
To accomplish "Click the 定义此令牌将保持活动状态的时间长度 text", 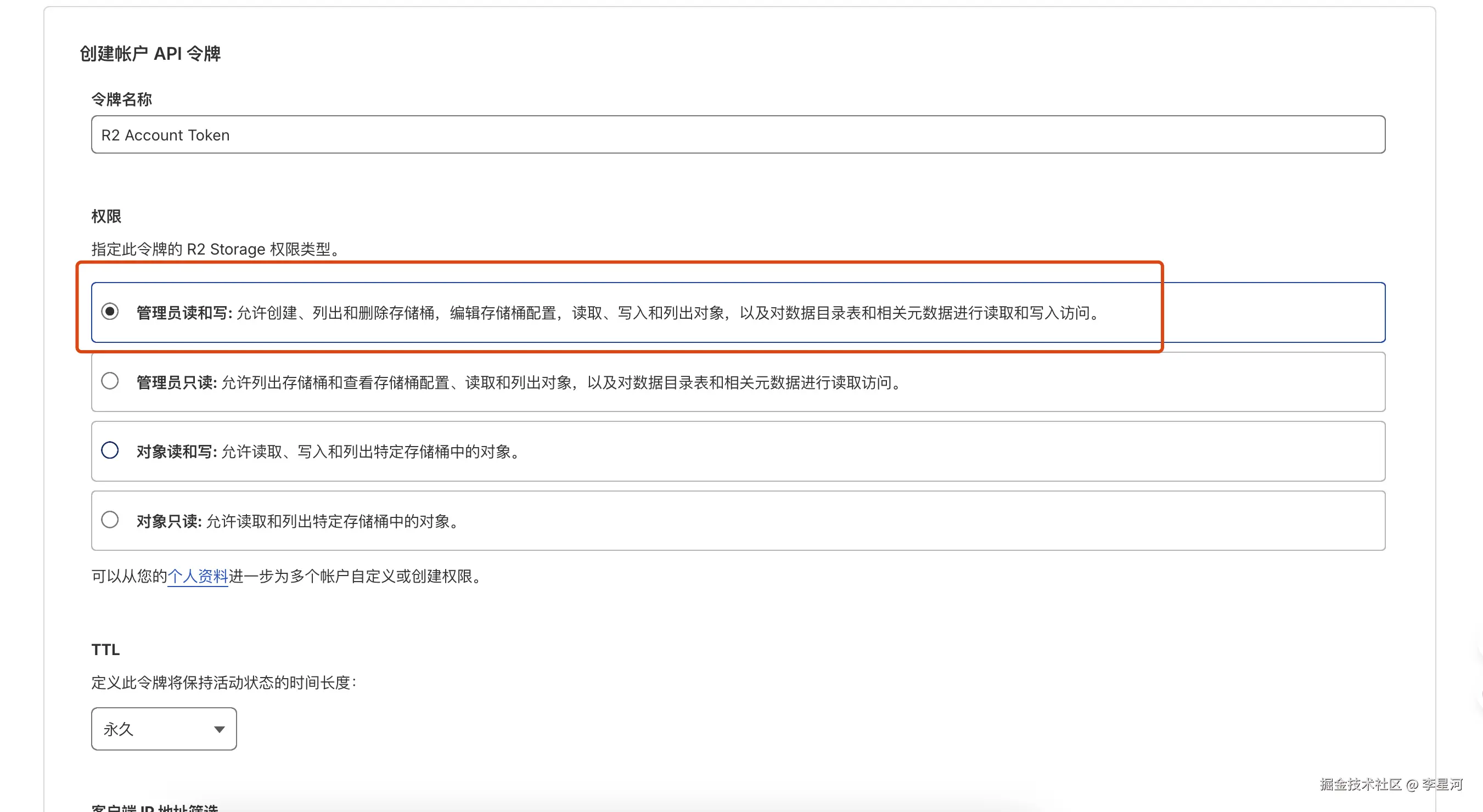I will tap(223, 683).
